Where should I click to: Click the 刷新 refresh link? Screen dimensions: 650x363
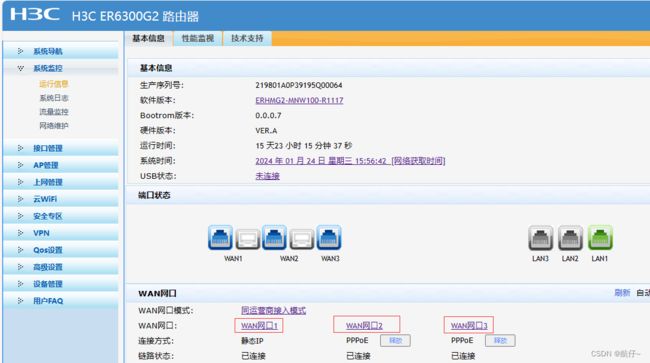(622, 293)
